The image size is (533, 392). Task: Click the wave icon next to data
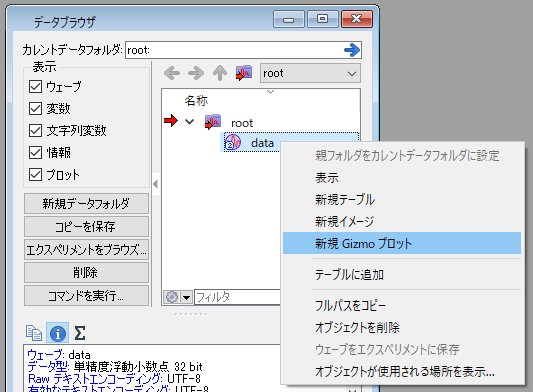(x=233, y=142)
